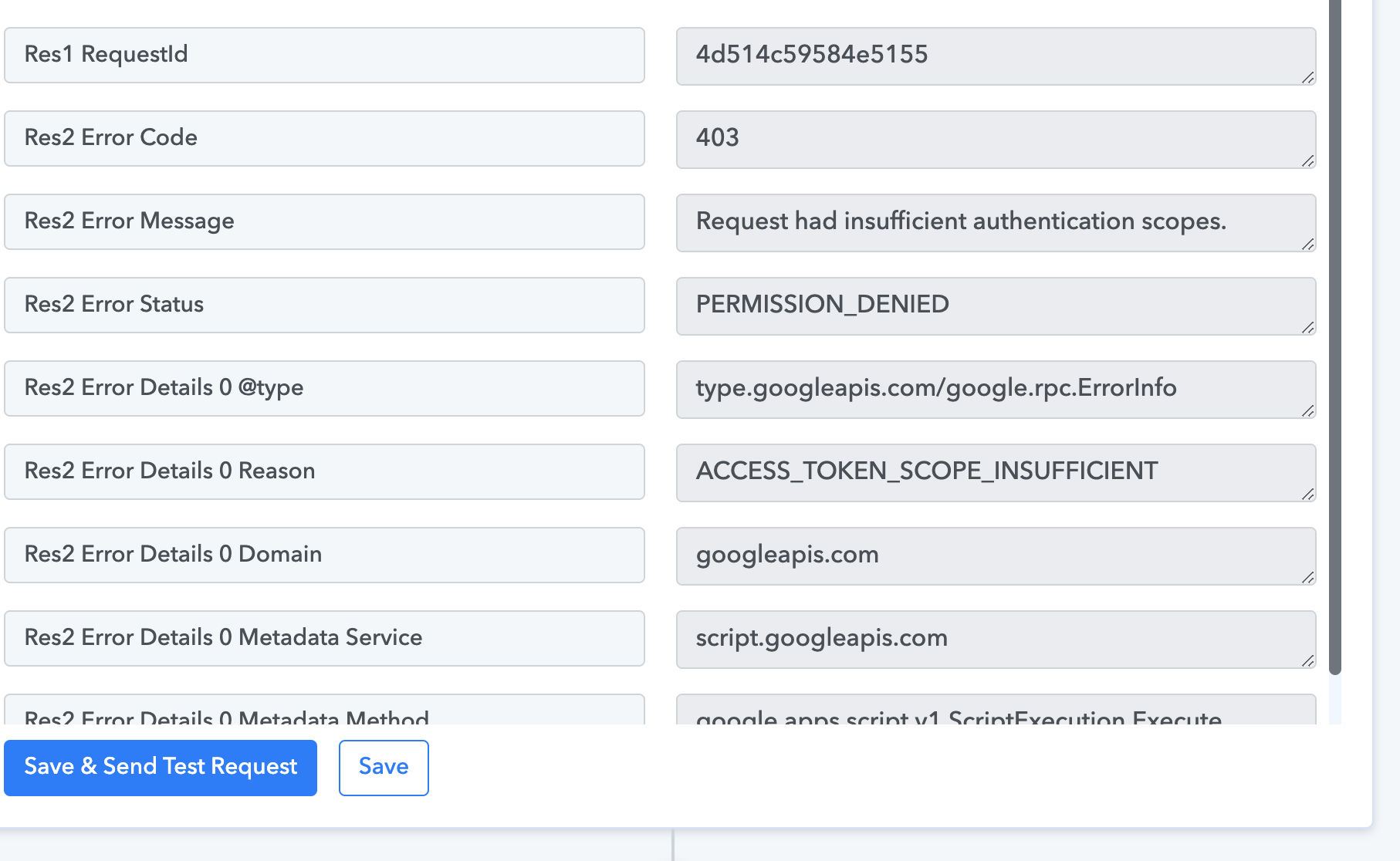Focus the script.googleapis.com value box
Viewport: 1400px width, 861px height.
point(996,640)
